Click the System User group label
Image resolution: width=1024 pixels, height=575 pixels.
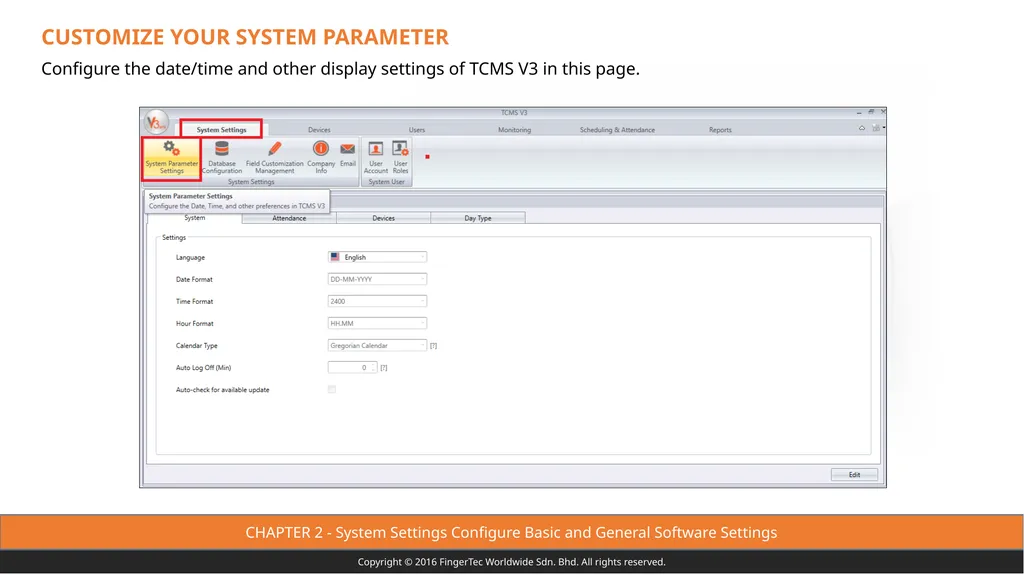point(387,182)
